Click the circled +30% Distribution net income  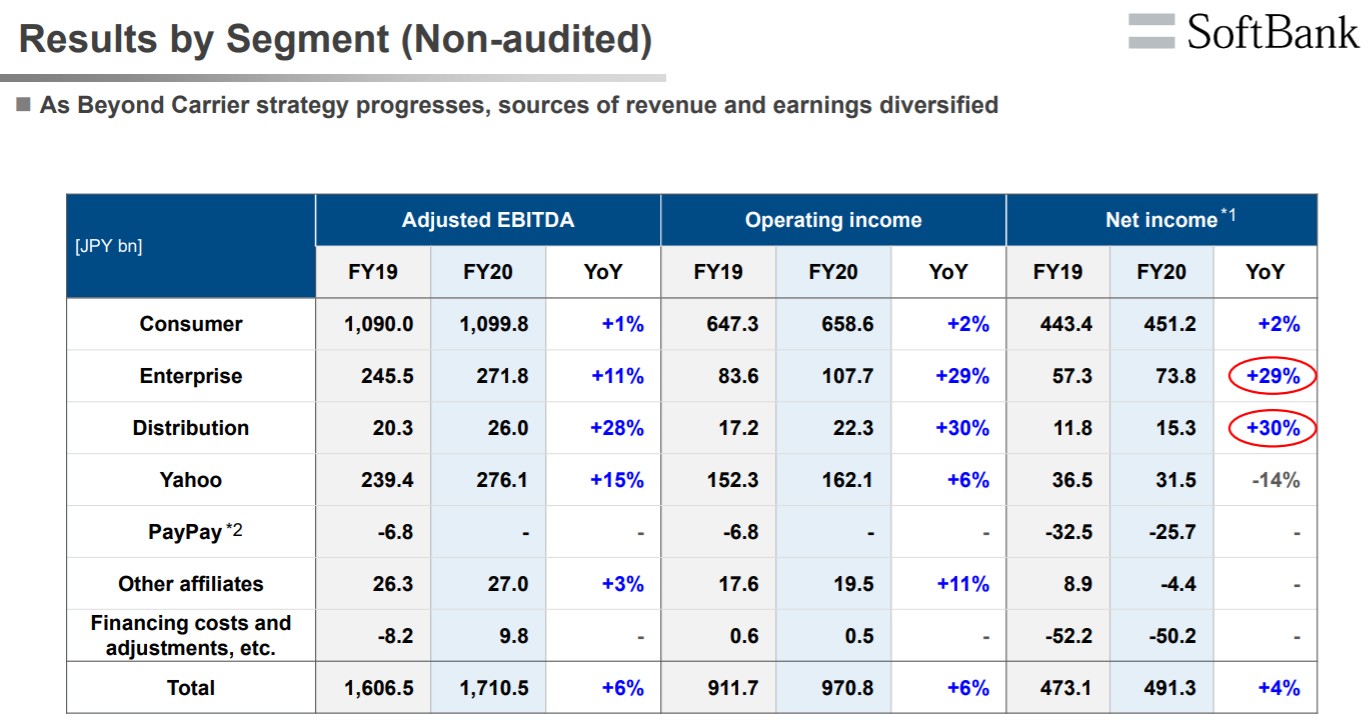coord(1272,428)
